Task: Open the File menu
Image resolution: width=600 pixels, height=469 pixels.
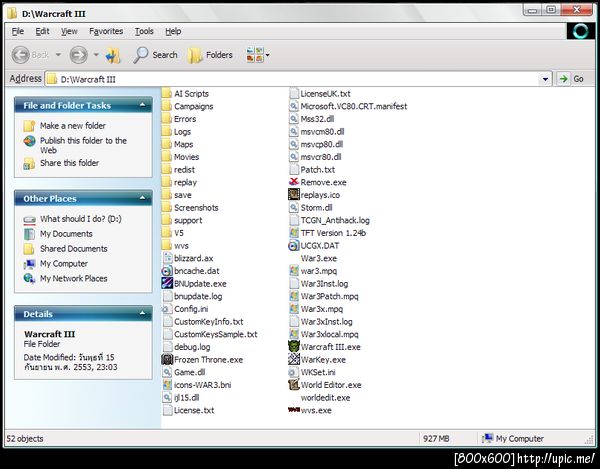Action: (18, 31)
